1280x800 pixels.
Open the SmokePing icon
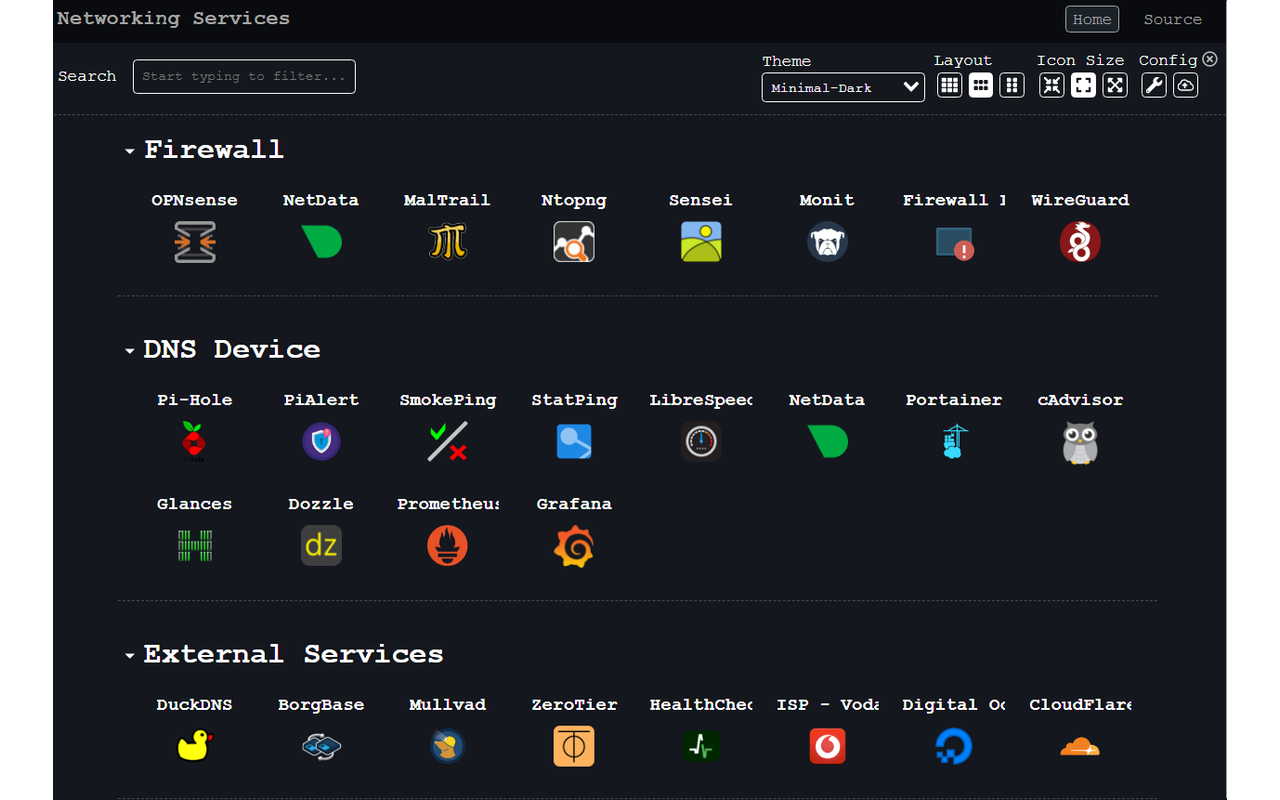(447, 441)
